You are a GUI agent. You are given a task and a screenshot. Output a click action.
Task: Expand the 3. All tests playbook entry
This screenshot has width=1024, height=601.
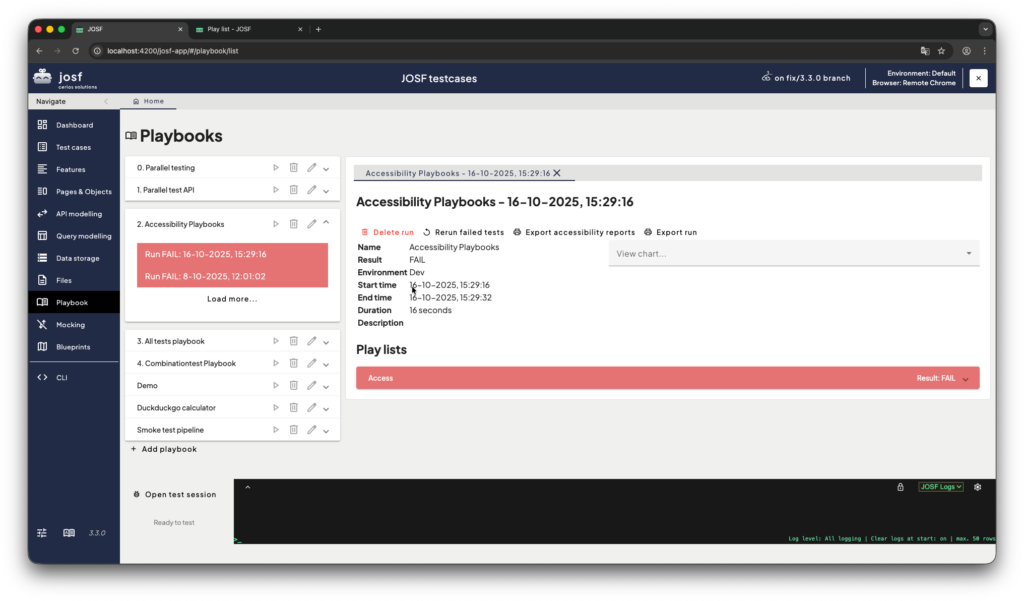tap(326, 342)
